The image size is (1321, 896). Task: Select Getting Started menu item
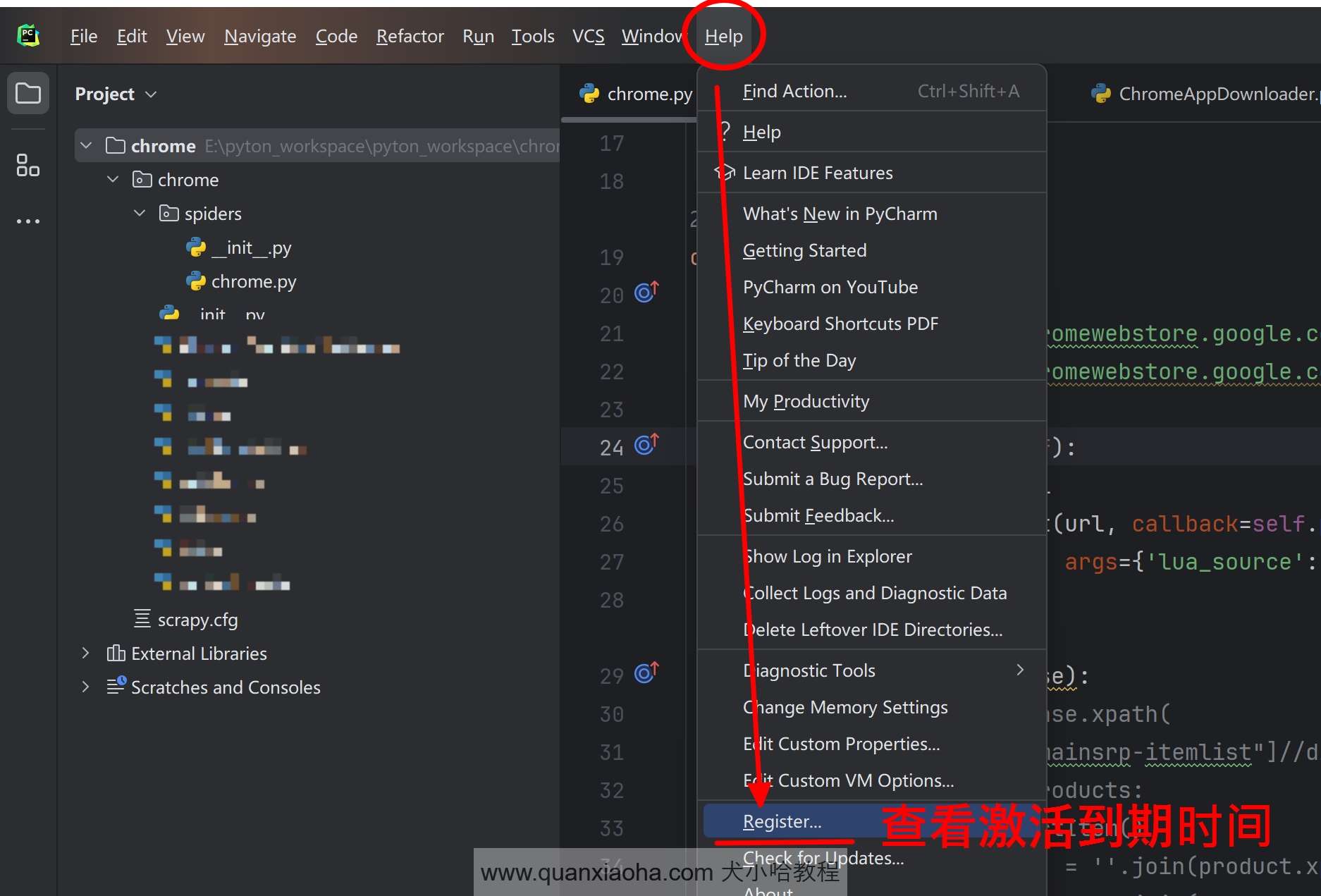pyautogui.click(x=872, y=250)
